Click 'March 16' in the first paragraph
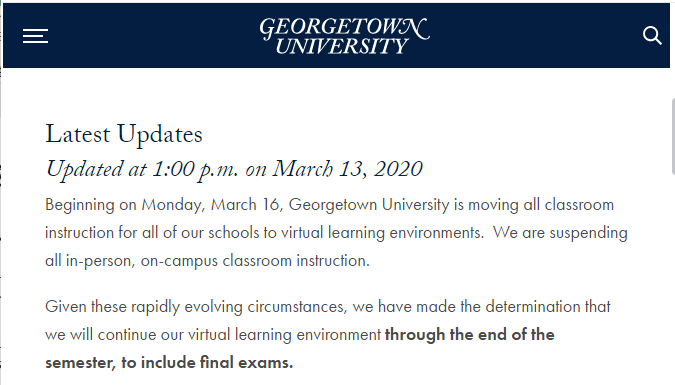This screenshot has height=385, width=675. click(x=245, y=205)
